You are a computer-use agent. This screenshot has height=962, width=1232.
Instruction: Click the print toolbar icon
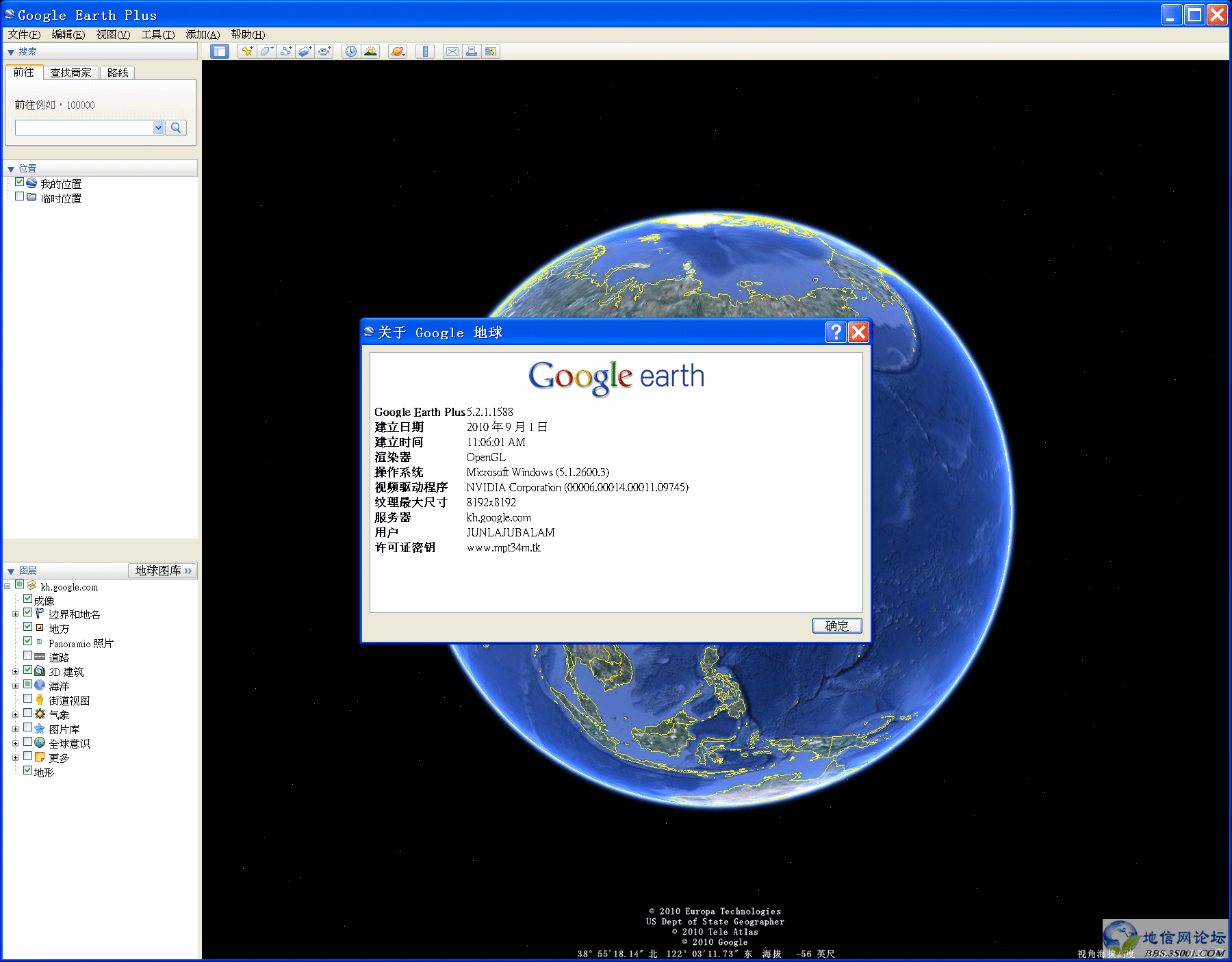pos(472,51)
